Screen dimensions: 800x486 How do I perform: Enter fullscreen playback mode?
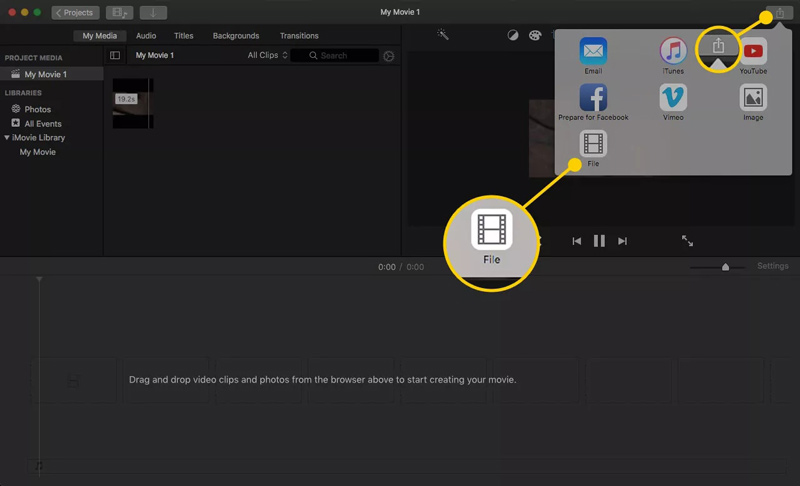point(688,241)
